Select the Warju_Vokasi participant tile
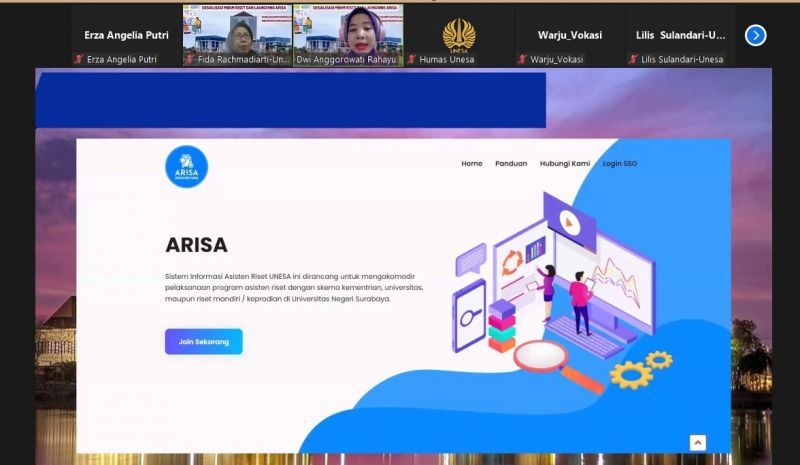This screenshot has width=800, height=465. tap(569, 35)
